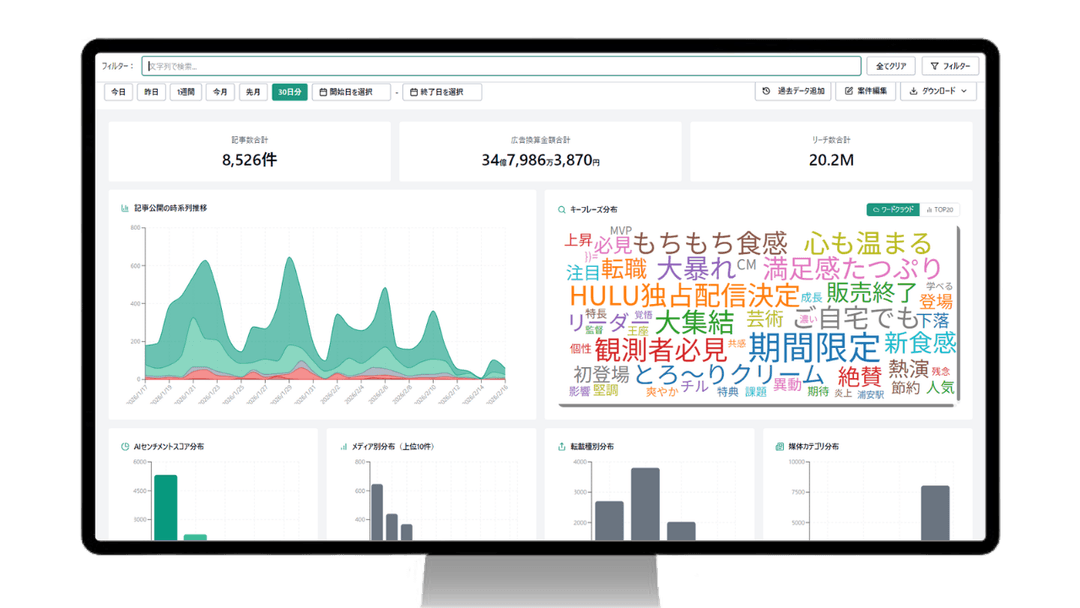1080x608 pixels.
Task: Select the 30日分 period toggle
Action: (289, 92)
